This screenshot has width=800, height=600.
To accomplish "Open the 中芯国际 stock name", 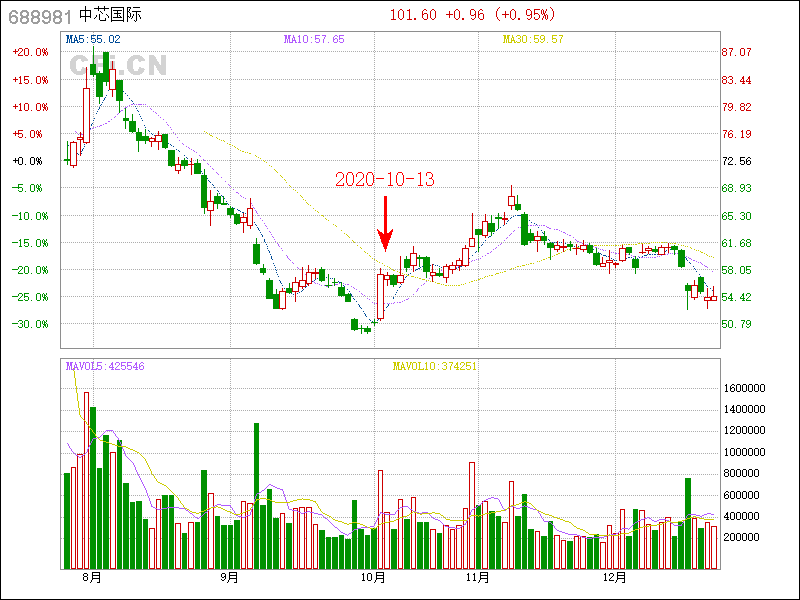I will [111, 15].
